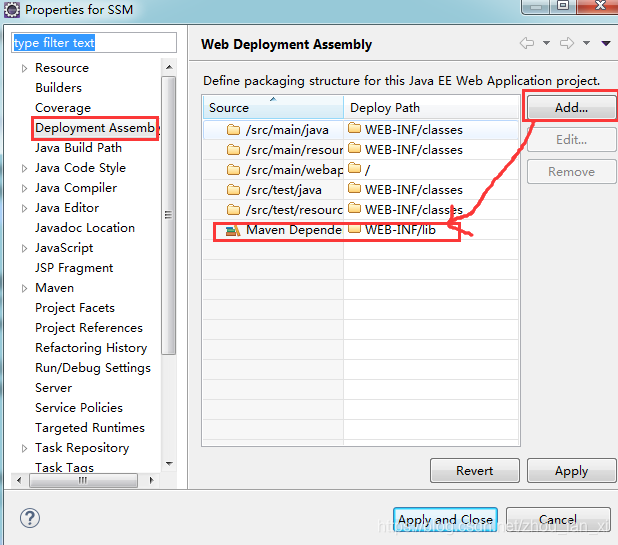Click the Properties window gear icon
The height and width of the screenshot is (545, 618).
12,10
